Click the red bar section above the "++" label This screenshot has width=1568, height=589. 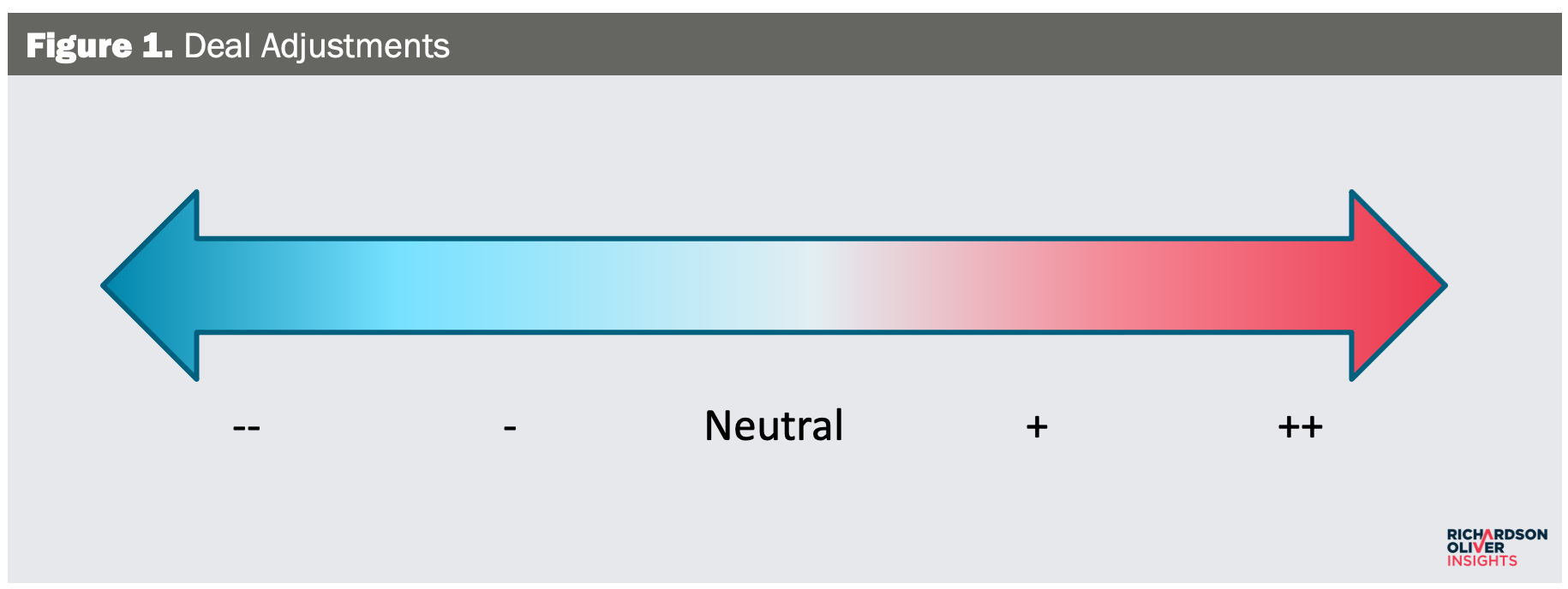pos(1300,285)
